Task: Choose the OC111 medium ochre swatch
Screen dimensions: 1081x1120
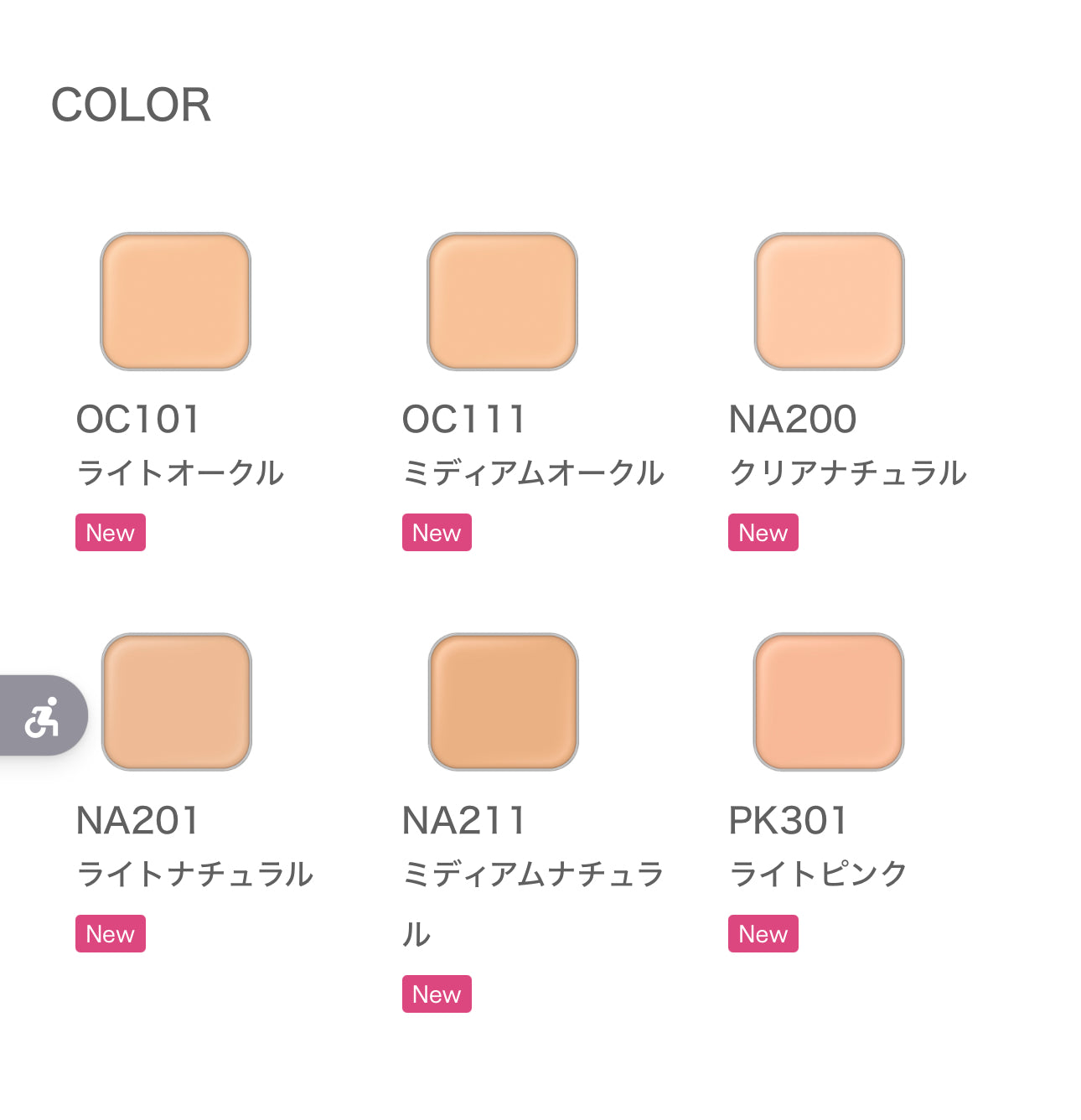Action: pos(502,302)
